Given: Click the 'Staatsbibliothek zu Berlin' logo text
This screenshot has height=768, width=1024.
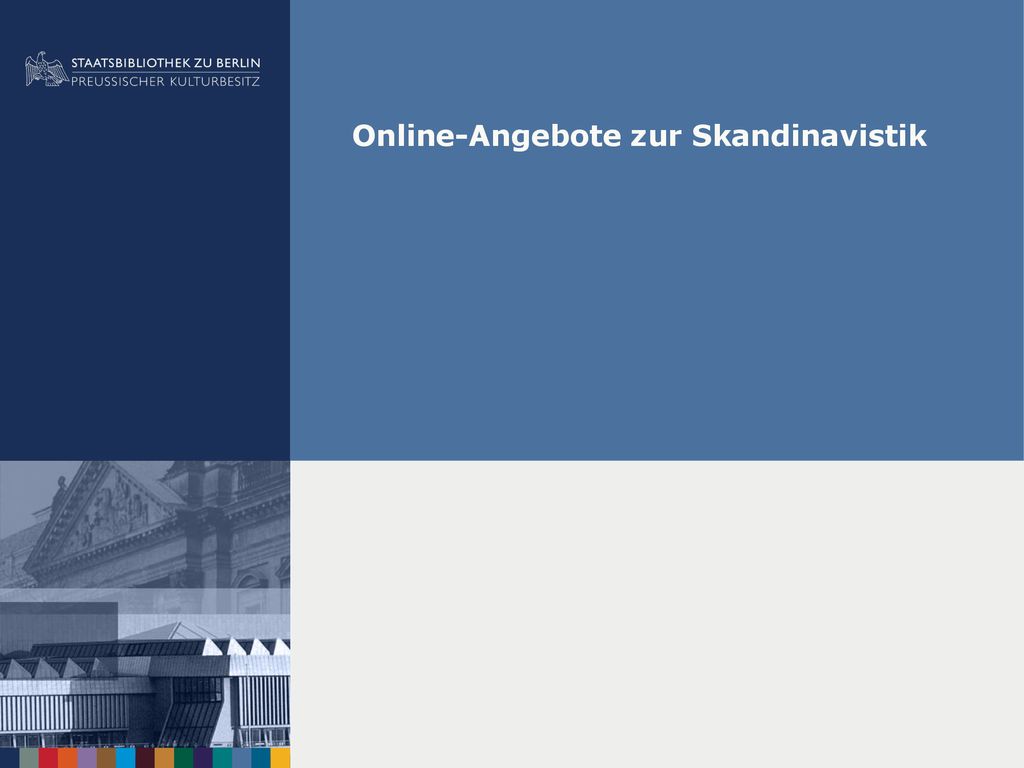Looking at the screenshot, I should click(166, 63).
